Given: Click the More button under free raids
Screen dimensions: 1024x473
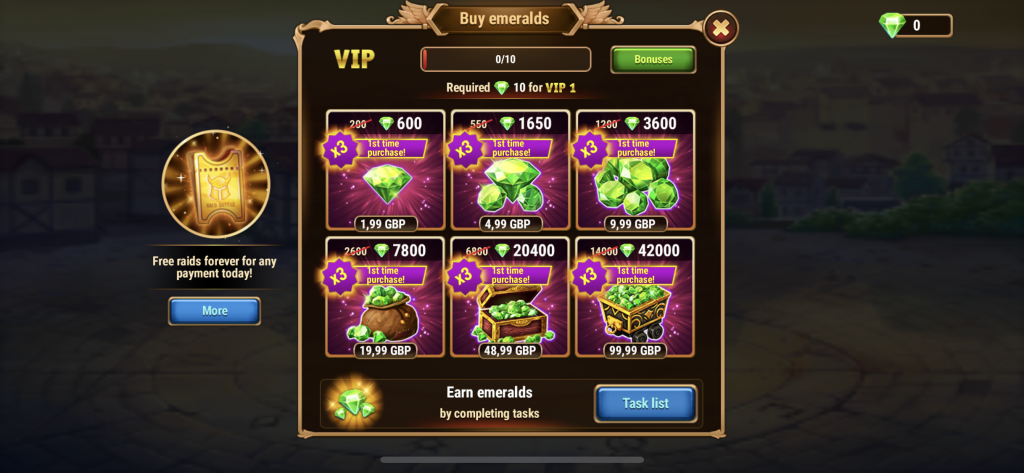Looking at the screenshot, I should [x=214, y=311].
